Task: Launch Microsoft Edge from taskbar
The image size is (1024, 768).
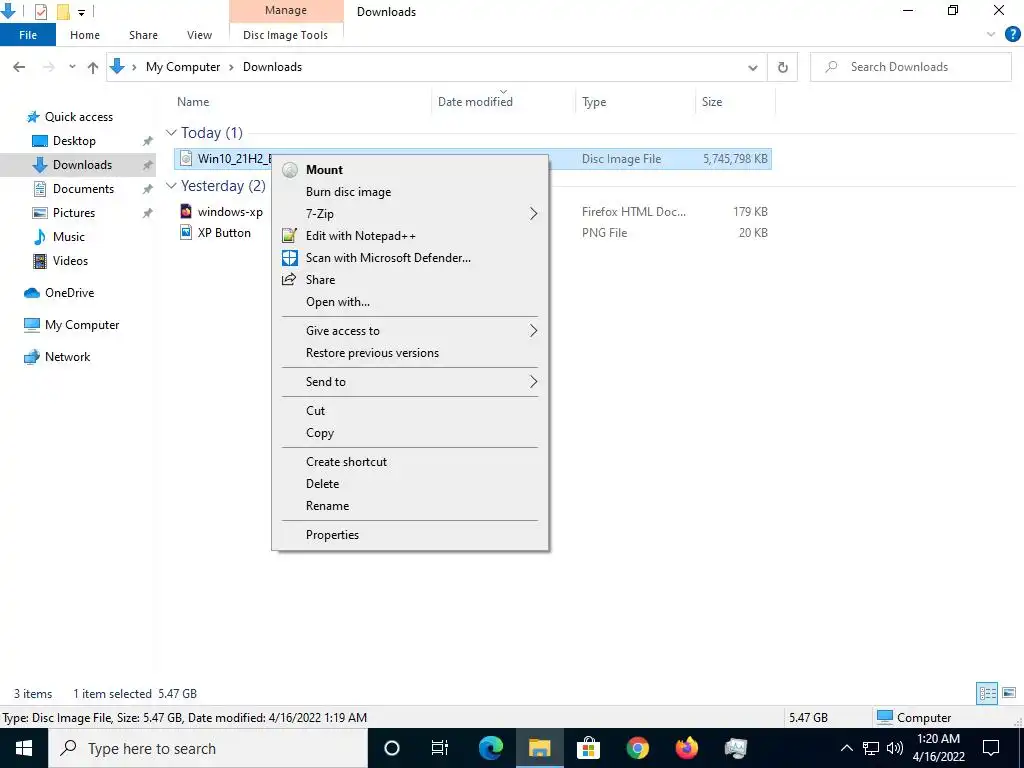Action: tap(490, 748)
